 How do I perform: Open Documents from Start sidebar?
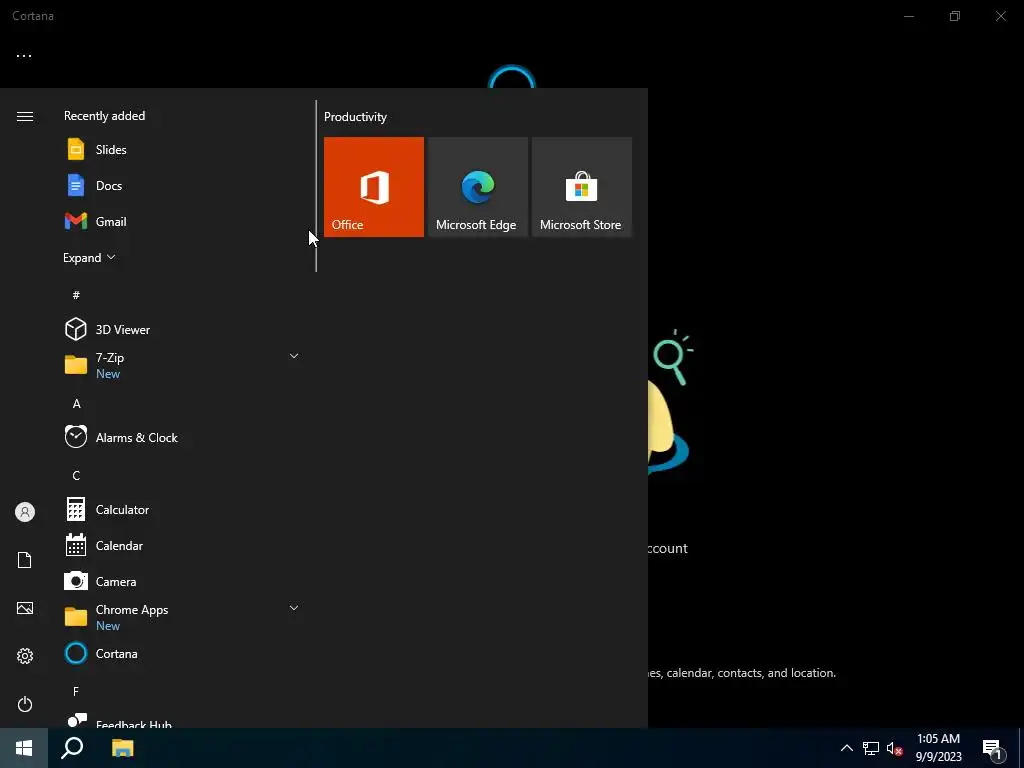pyautogui.click(x=25, y=560)
